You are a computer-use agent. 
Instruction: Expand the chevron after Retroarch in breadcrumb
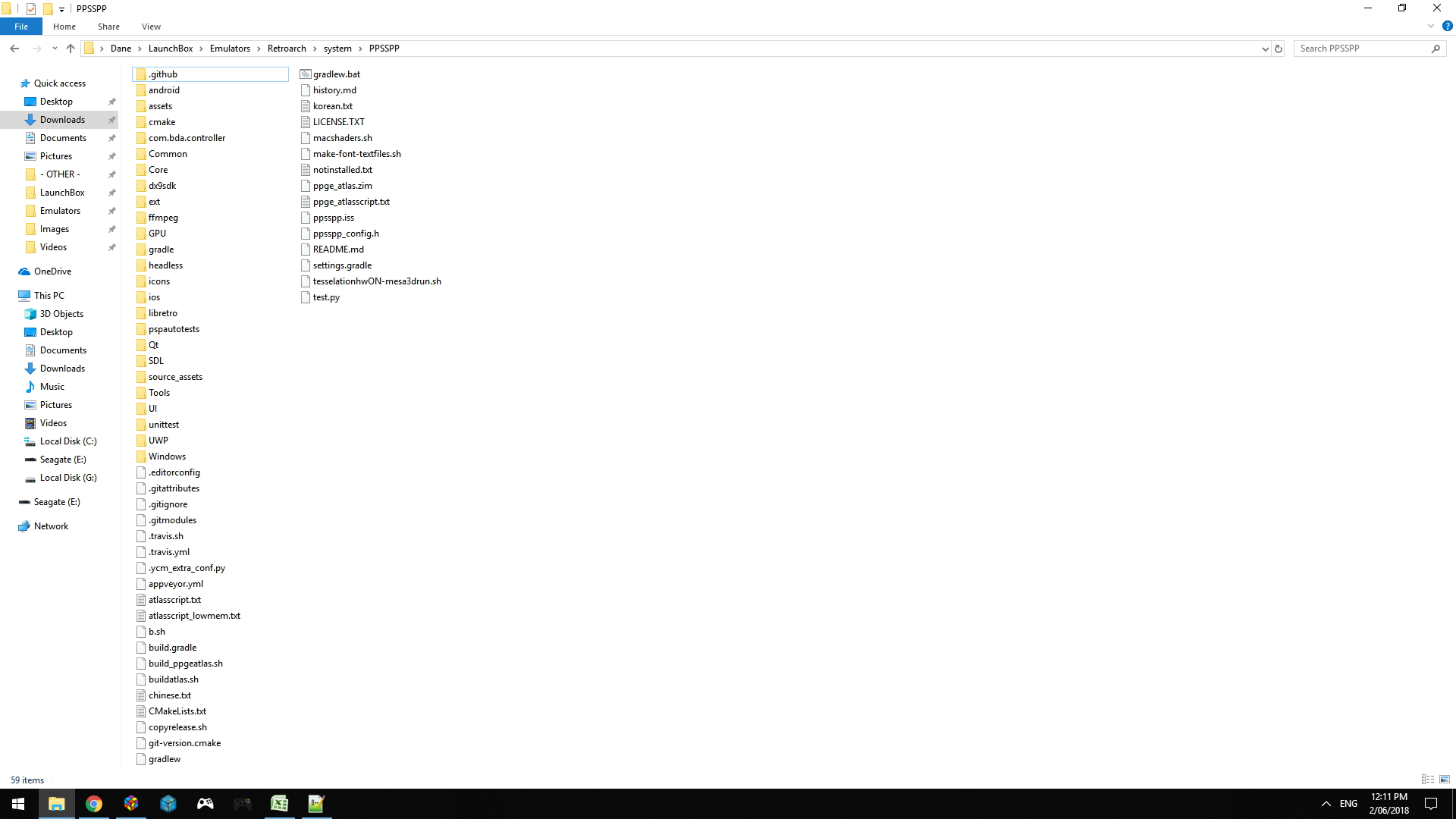coord(315,49)
